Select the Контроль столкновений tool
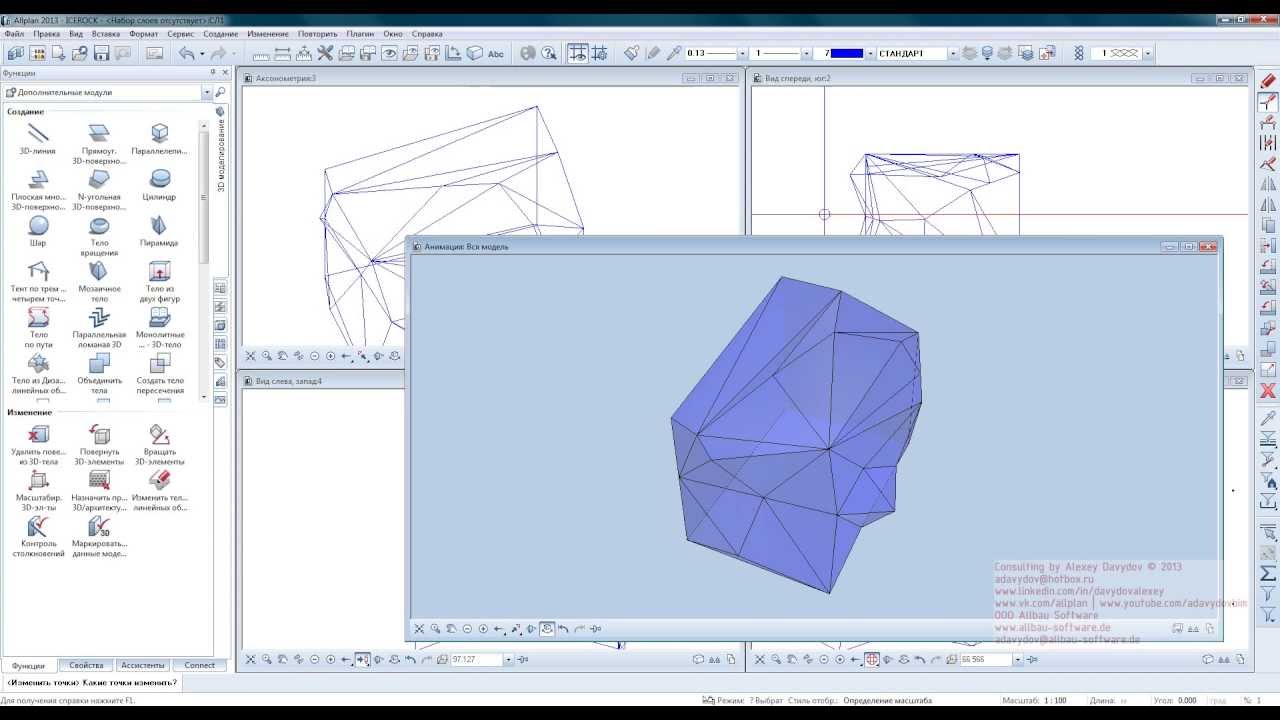Image resolution: width=1280 pixels, height=720 pixels. coord(38,536)
